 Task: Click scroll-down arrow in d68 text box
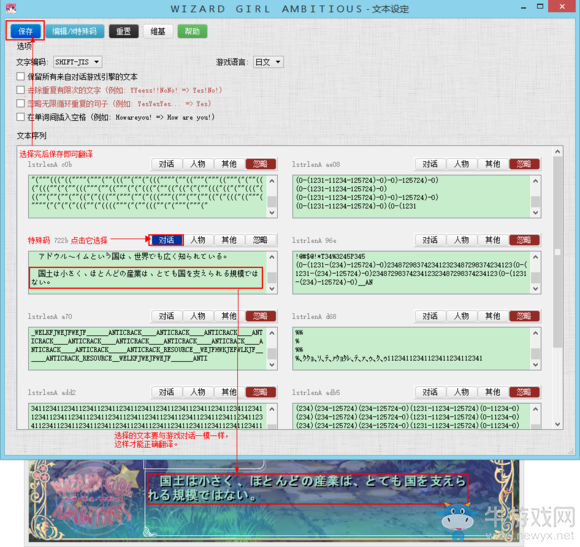pyautogui.click(x=536, y=365)
